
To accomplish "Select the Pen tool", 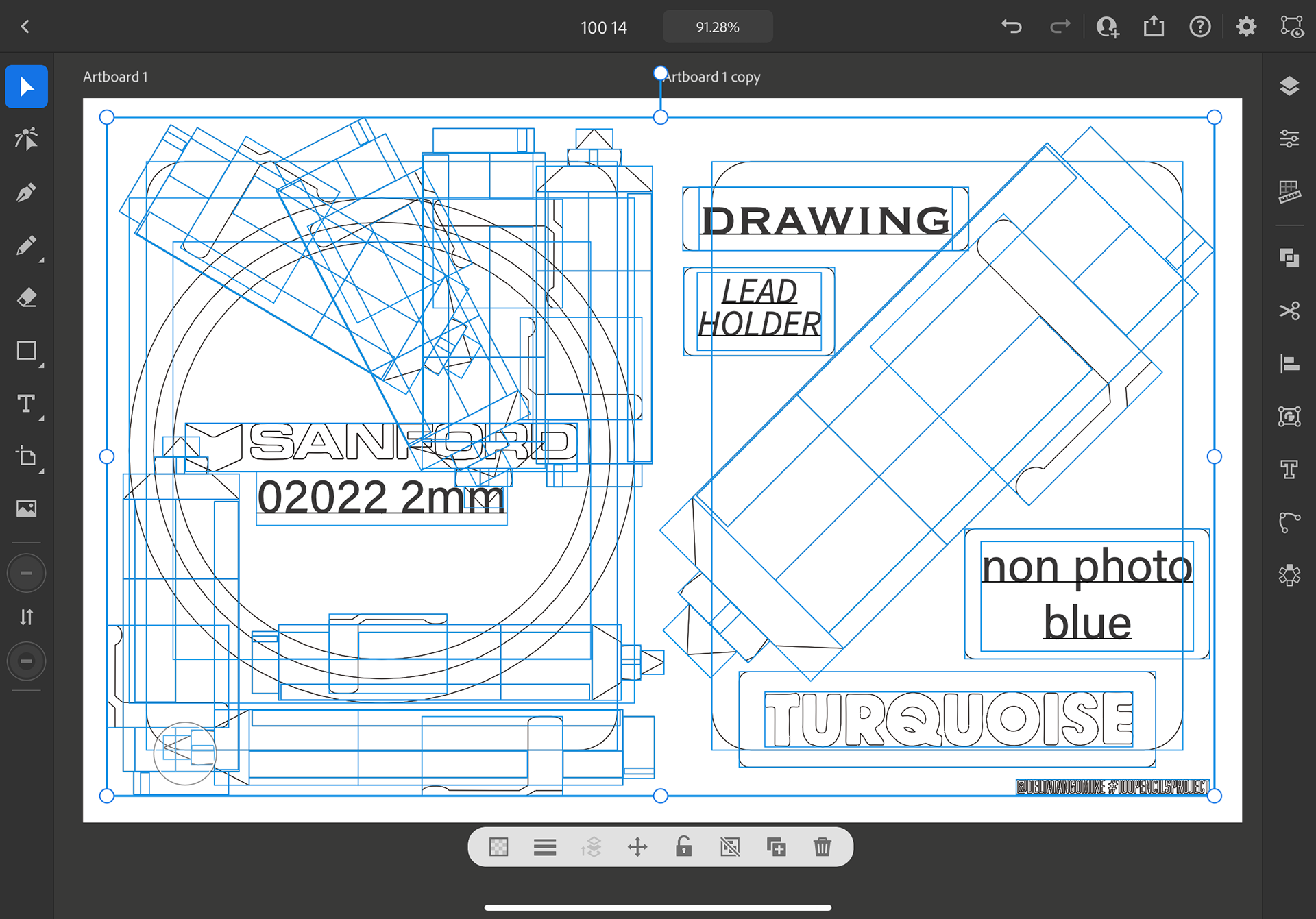I will [26, 193].
